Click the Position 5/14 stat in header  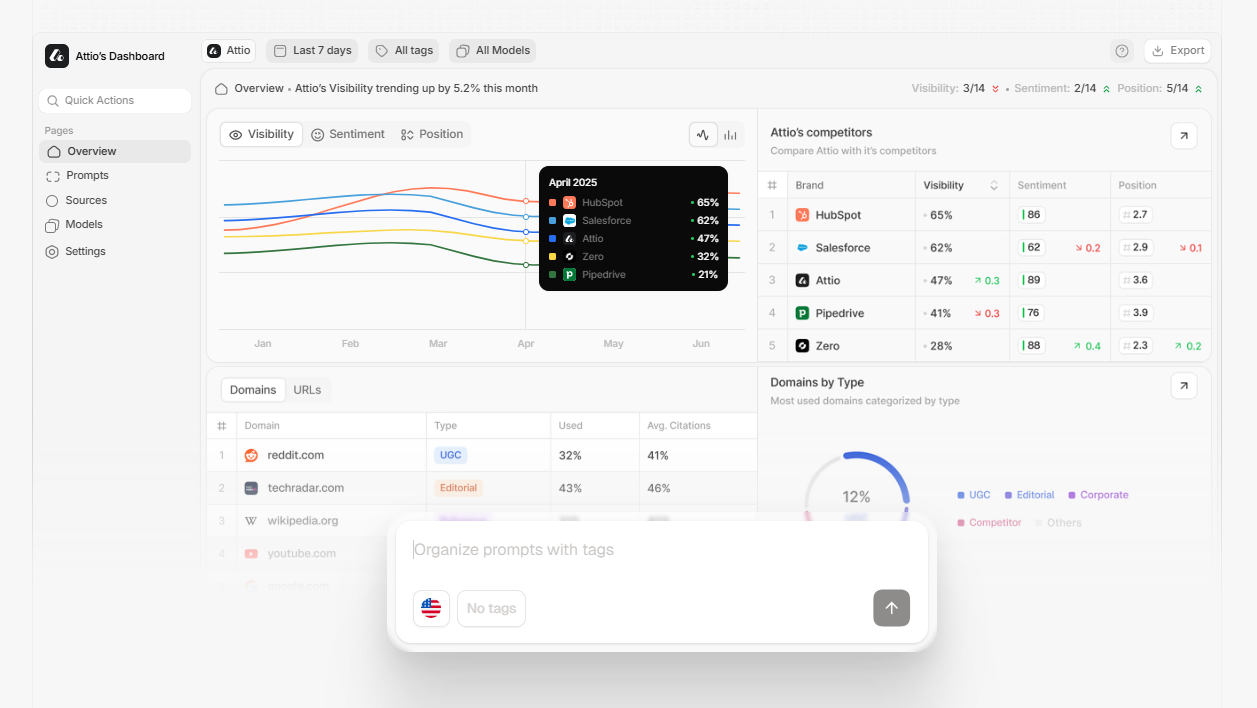coord(1160,89)
